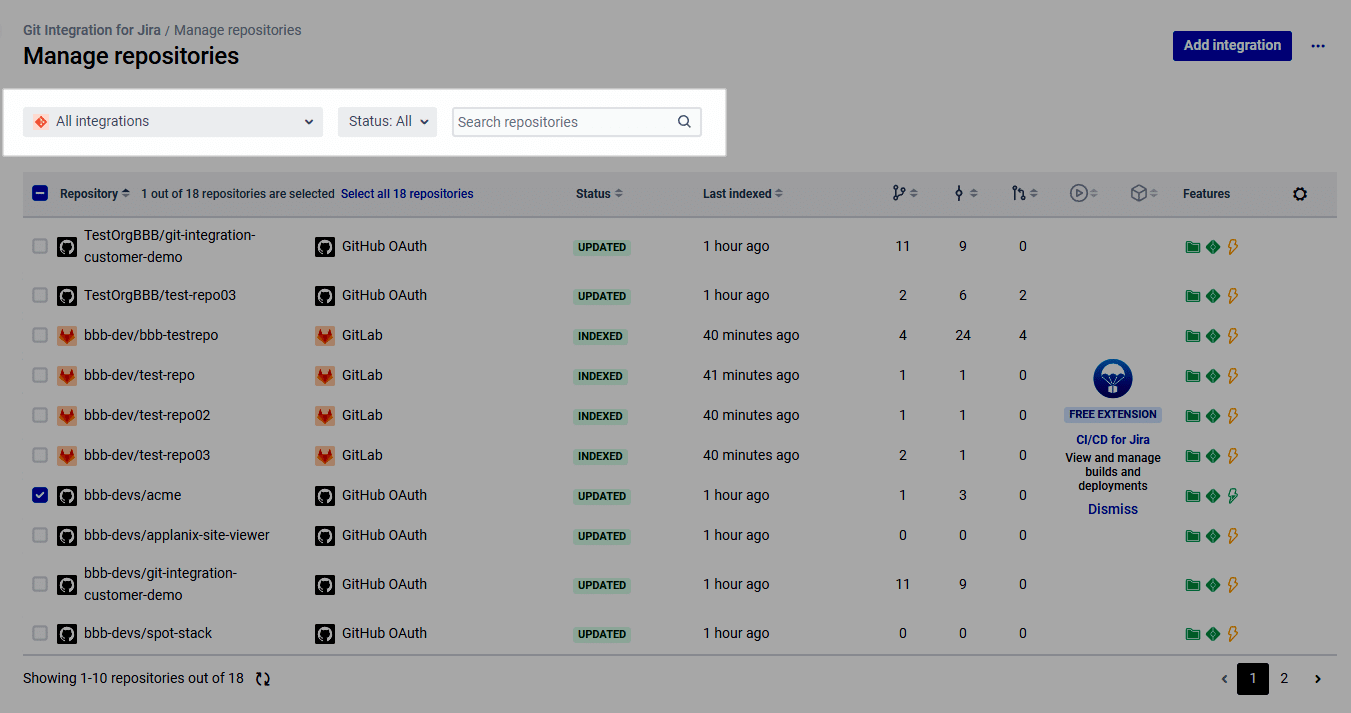Open the bbb-devs/applanix-site-viewer repository name
1351x713 pixels.
click(177, 535)
